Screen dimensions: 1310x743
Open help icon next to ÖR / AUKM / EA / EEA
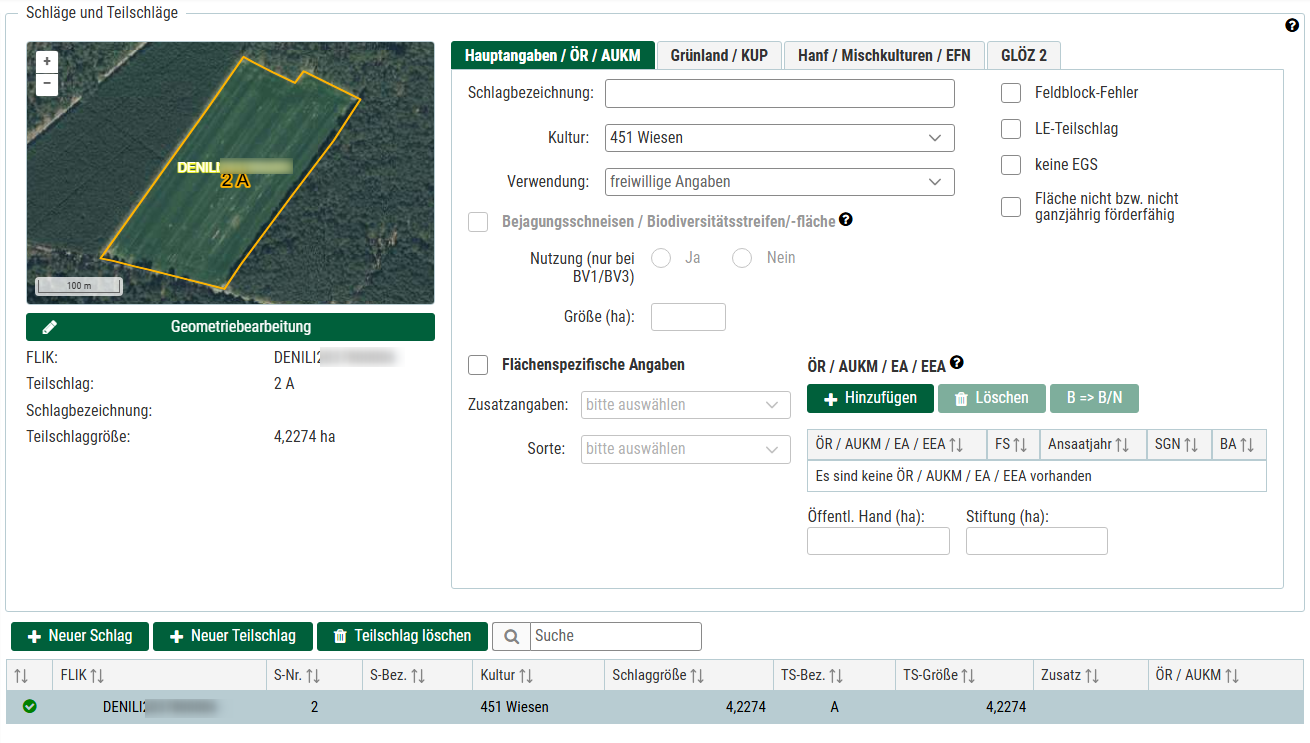(x=957, y=364)
